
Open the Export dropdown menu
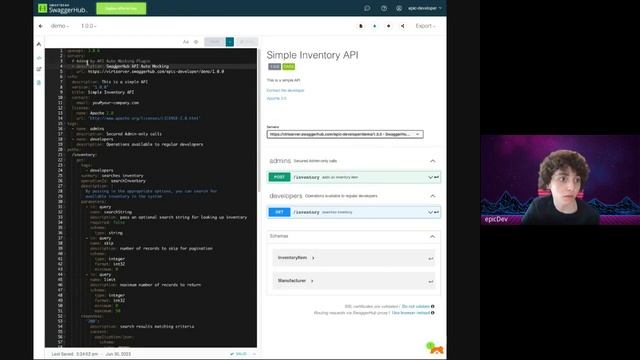tap(425, 26)
